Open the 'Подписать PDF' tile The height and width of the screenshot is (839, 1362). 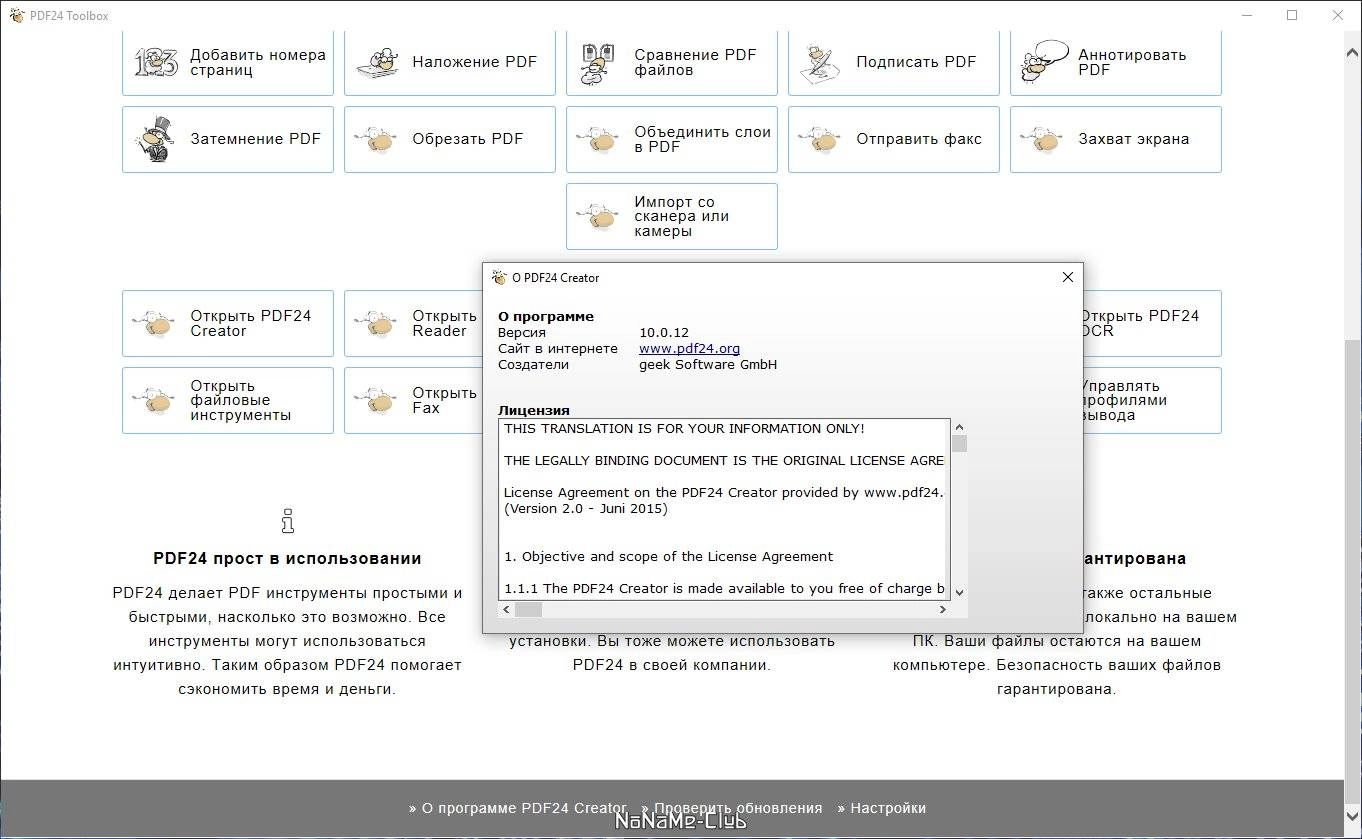[894, 62]
